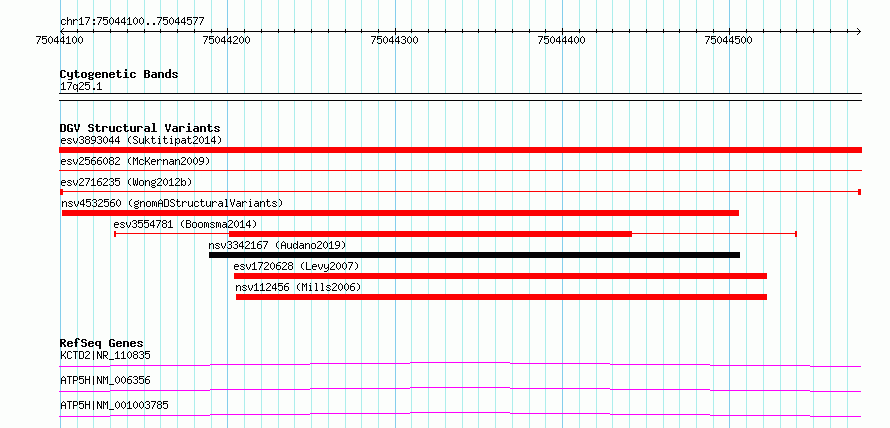Image resolution: width=890 pixels, height=428 pixels.
Task: Select the esv3893044 thick red variant bar
Action: (x=460, y=150)
